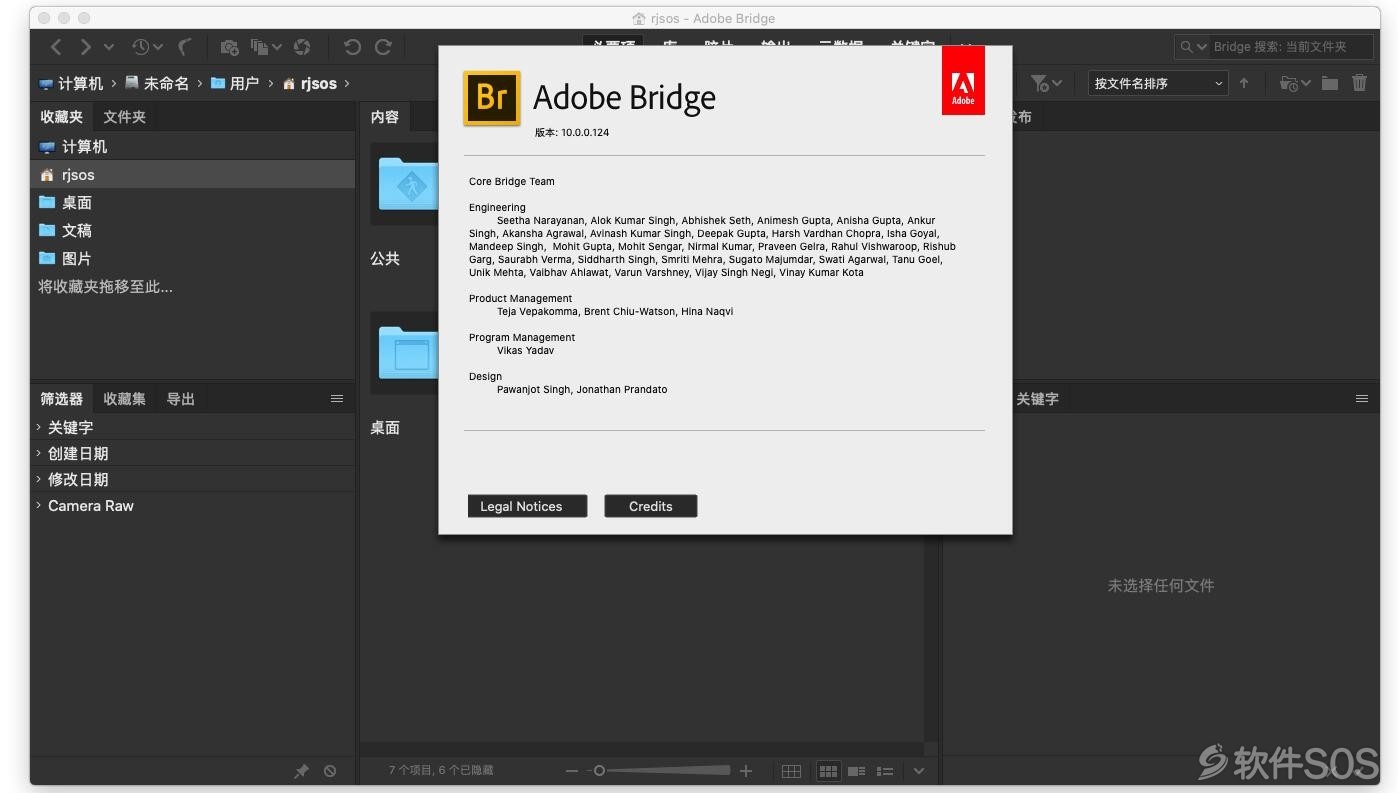The height and width of the screenshot is (793, 1398).
Task: Click 用户 in the path bar
Action: click(235, 83)
